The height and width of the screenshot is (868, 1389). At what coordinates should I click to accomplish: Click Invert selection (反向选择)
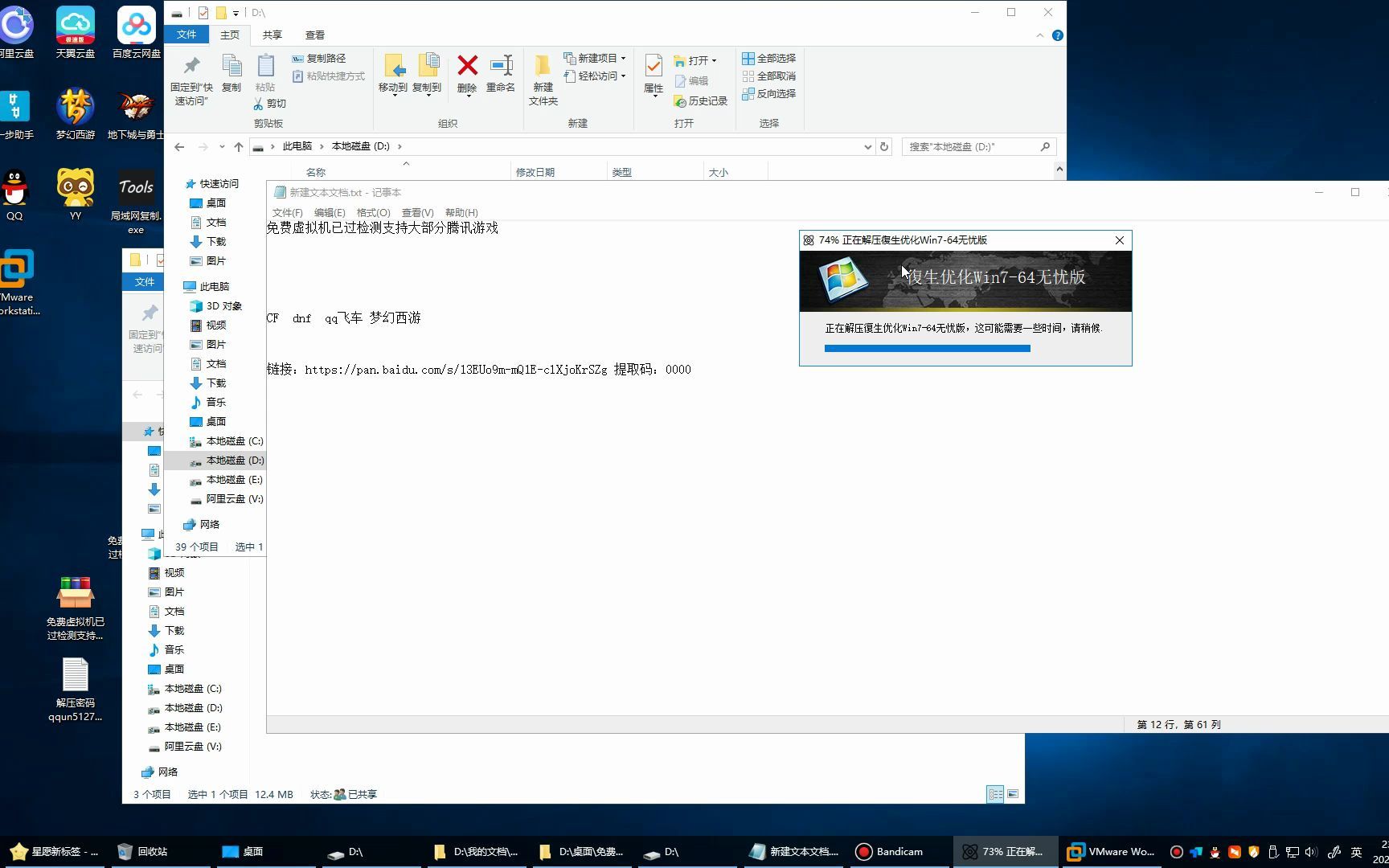(x=769, y=93)
